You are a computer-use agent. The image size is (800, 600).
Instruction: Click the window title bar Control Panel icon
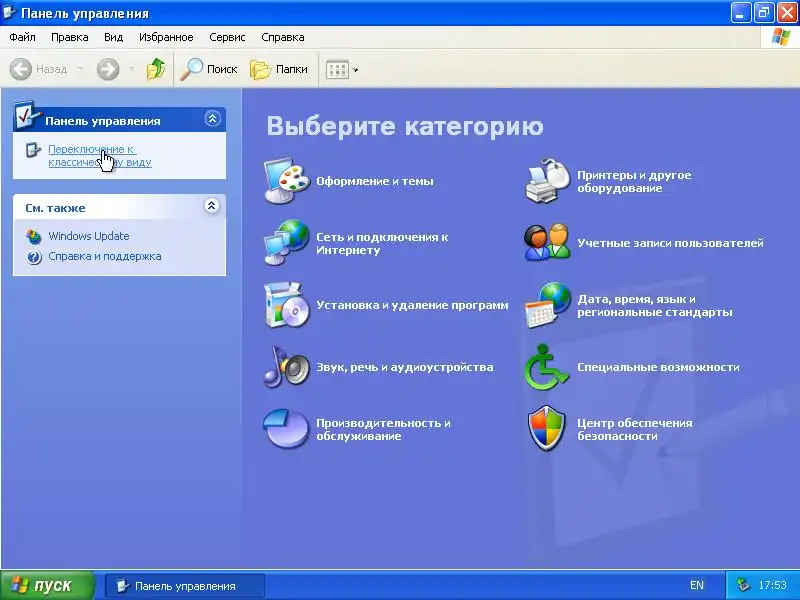point(9,12)
